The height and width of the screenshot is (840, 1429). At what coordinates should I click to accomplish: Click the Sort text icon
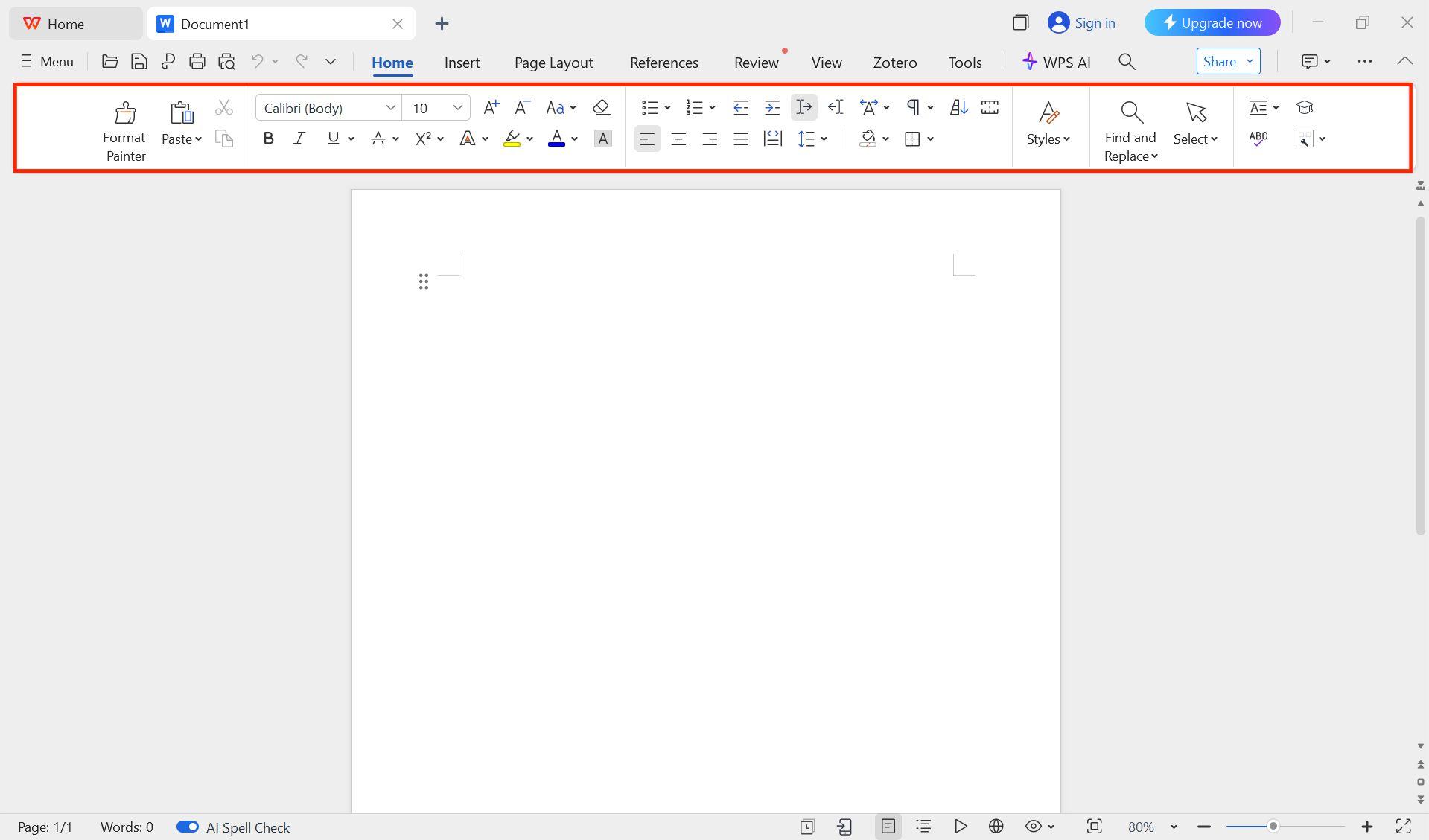(x=958, y=107)
